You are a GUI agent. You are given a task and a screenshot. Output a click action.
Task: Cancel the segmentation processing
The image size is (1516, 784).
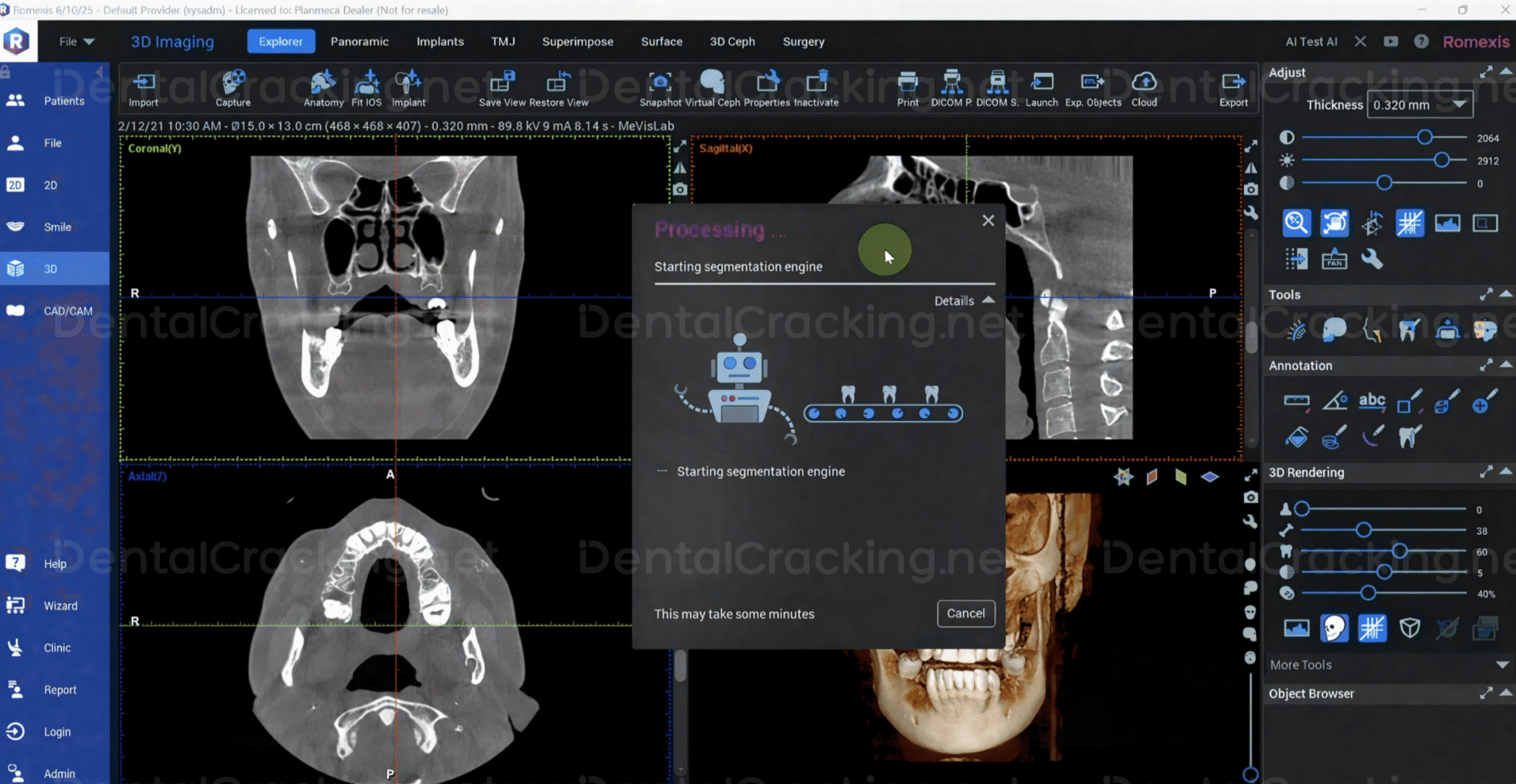965,613
